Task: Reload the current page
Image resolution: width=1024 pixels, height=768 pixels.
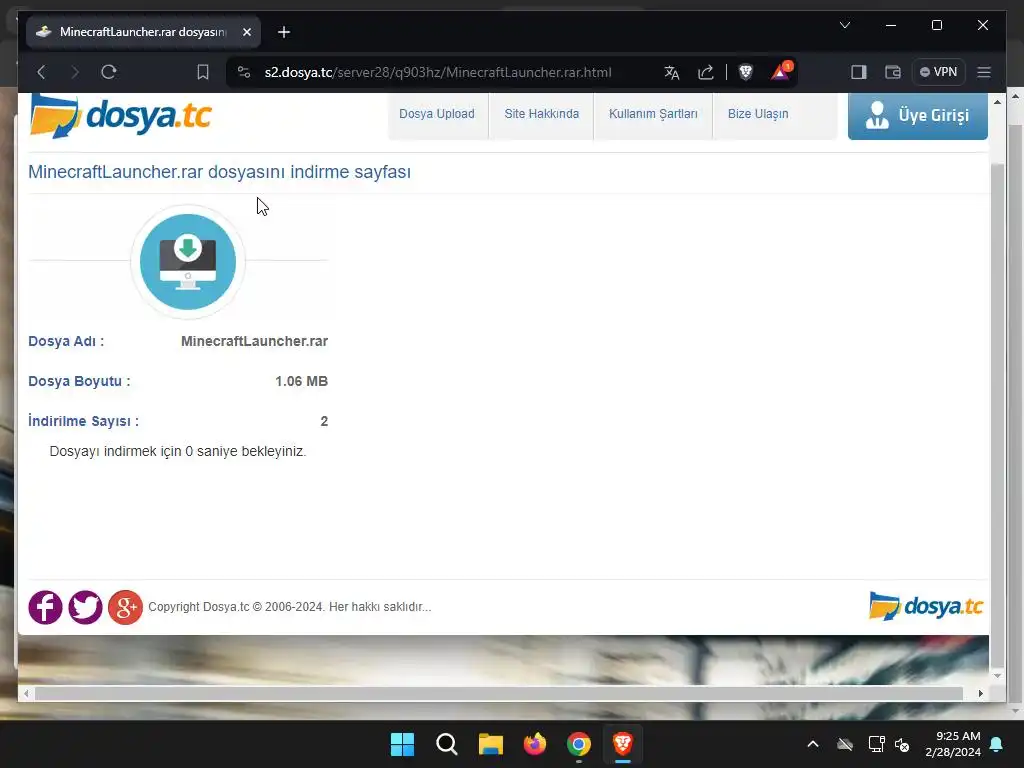Action: pos(108,72)
